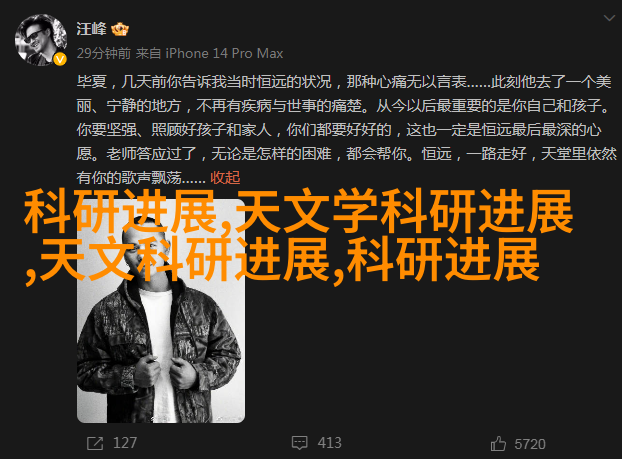Open 汪峰's round profile avatar
Screen dimensions: 622x459
click(x=40, y=40)
